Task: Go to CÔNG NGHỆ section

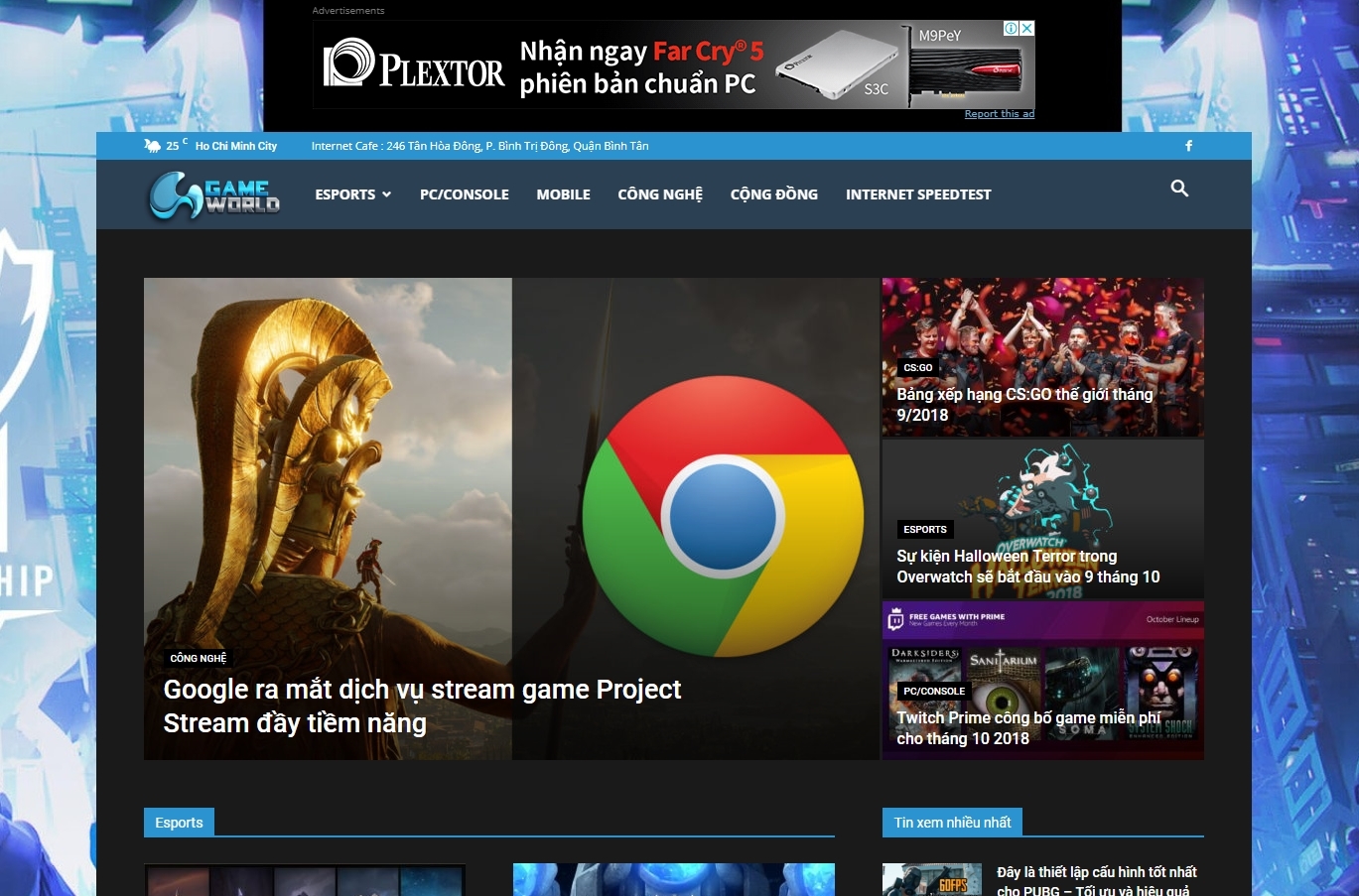Action: click(x=660, y=194)
